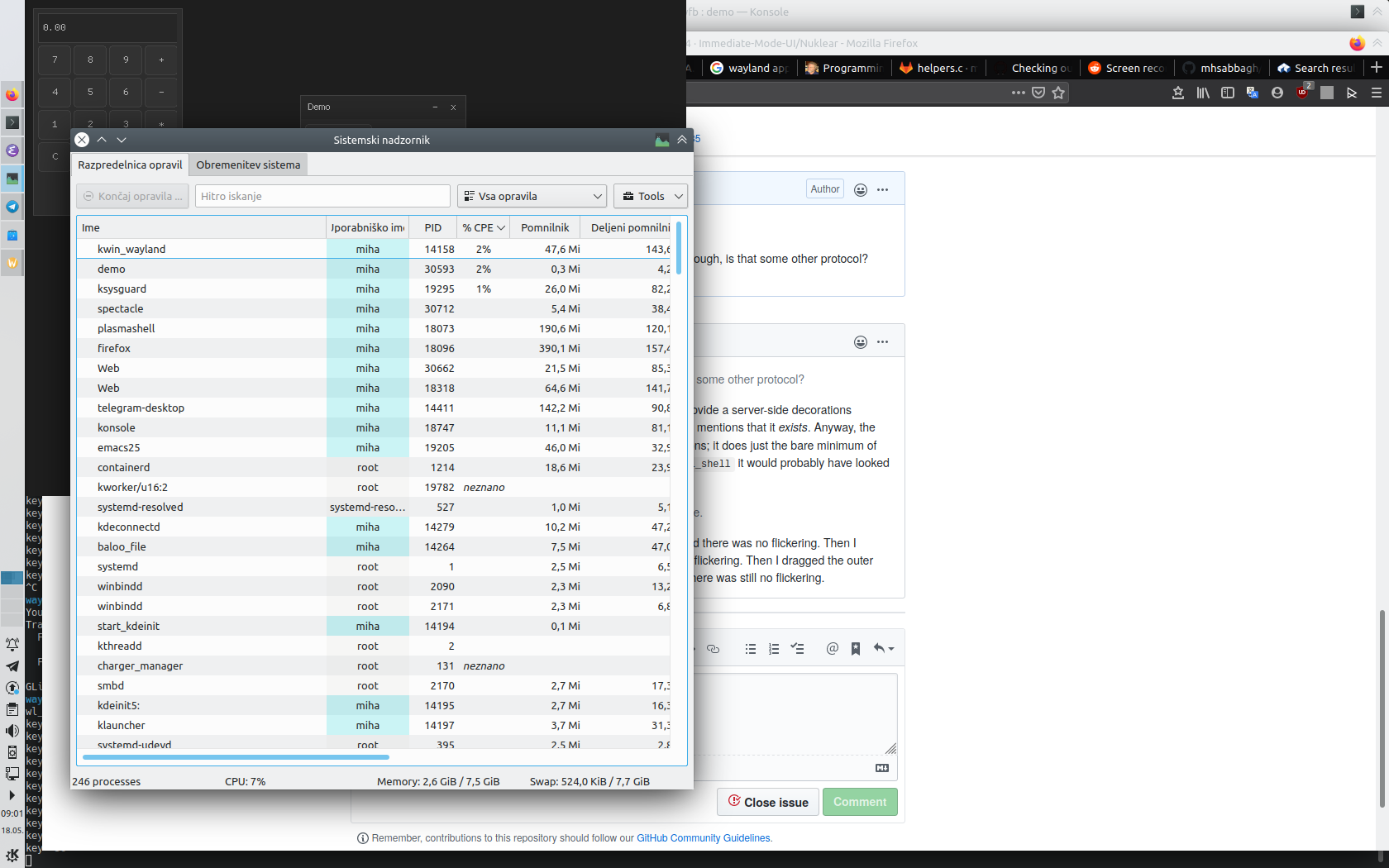
Task: Toggle the bookmark star in the address bar
Action: click(1059, 93)
